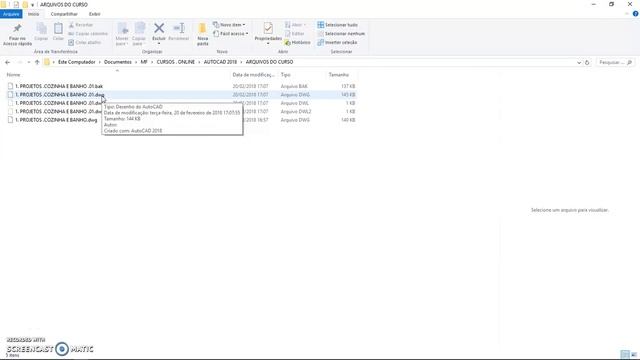
Task: Click Editar in the ribbon
Action: pos(295,33)
